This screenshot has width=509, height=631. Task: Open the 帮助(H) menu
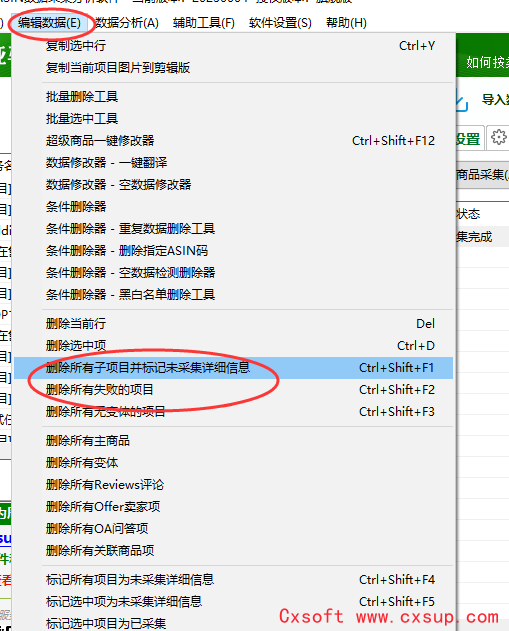tap(346, 23)
